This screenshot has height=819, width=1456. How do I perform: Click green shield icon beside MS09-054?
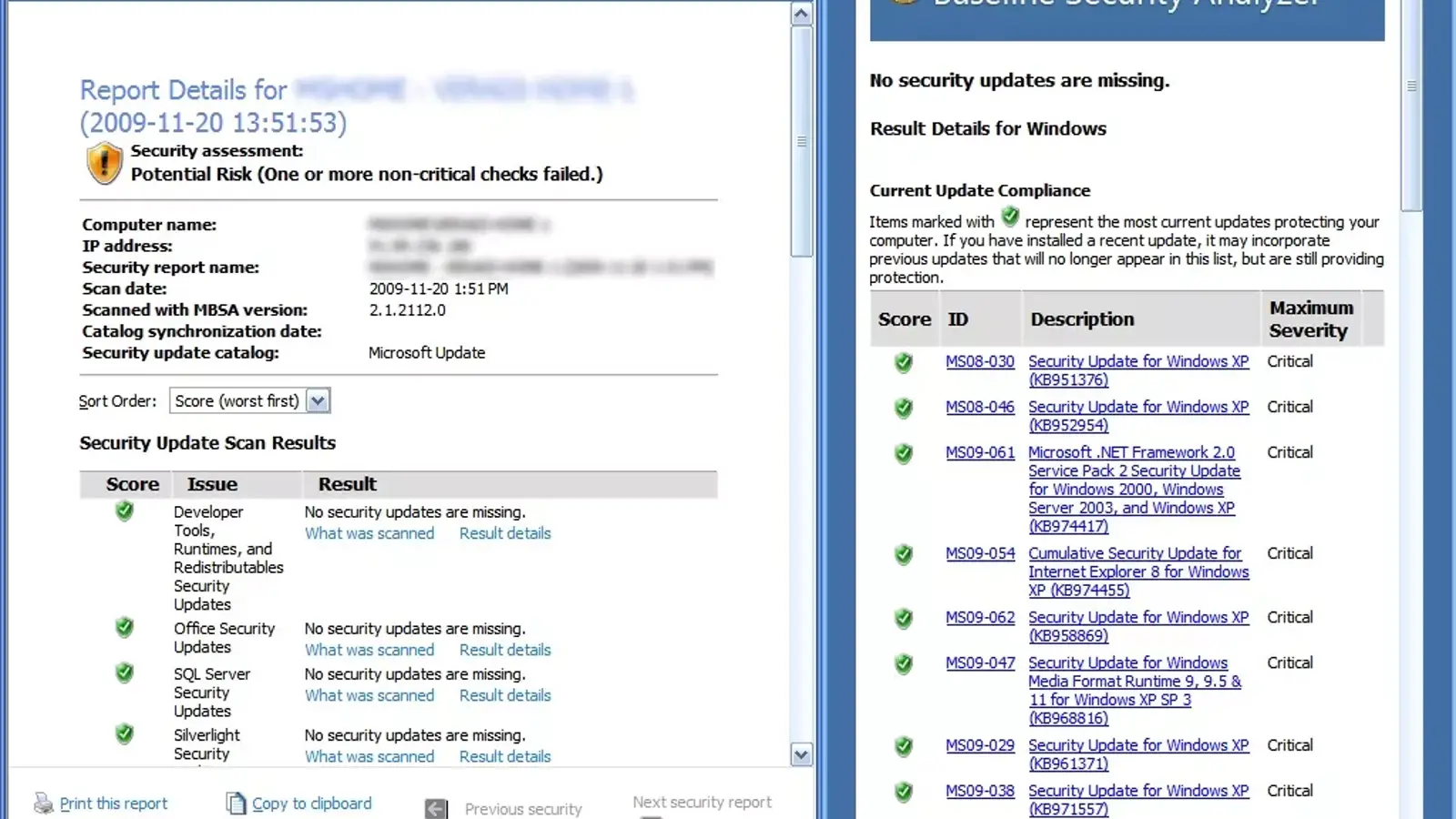pos(903,554)
